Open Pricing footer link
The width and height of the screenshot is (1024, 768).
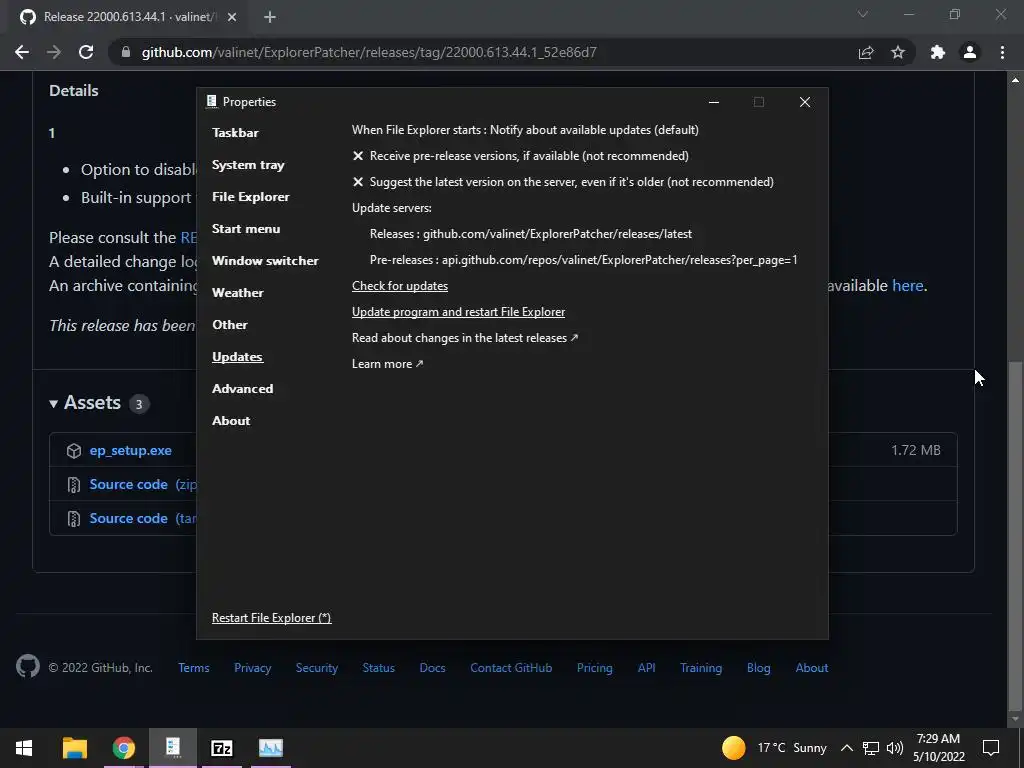(595, 667)
